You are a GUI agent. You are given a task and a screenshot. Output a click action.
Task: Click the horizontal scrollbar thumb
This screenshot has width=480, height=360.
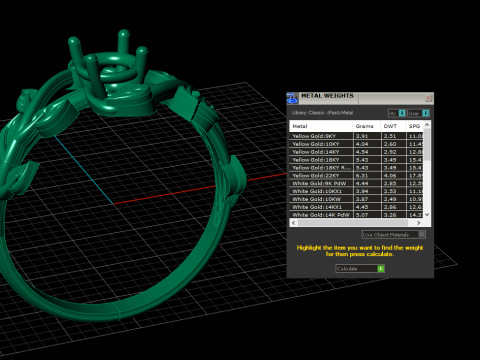coord(353,223)
